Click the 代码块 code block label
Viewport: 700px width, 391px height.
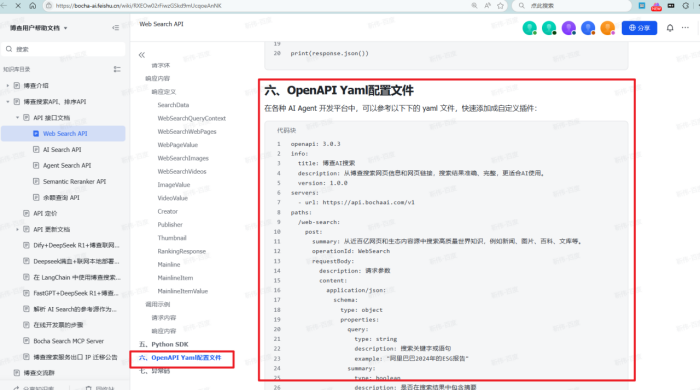point(286,130)
